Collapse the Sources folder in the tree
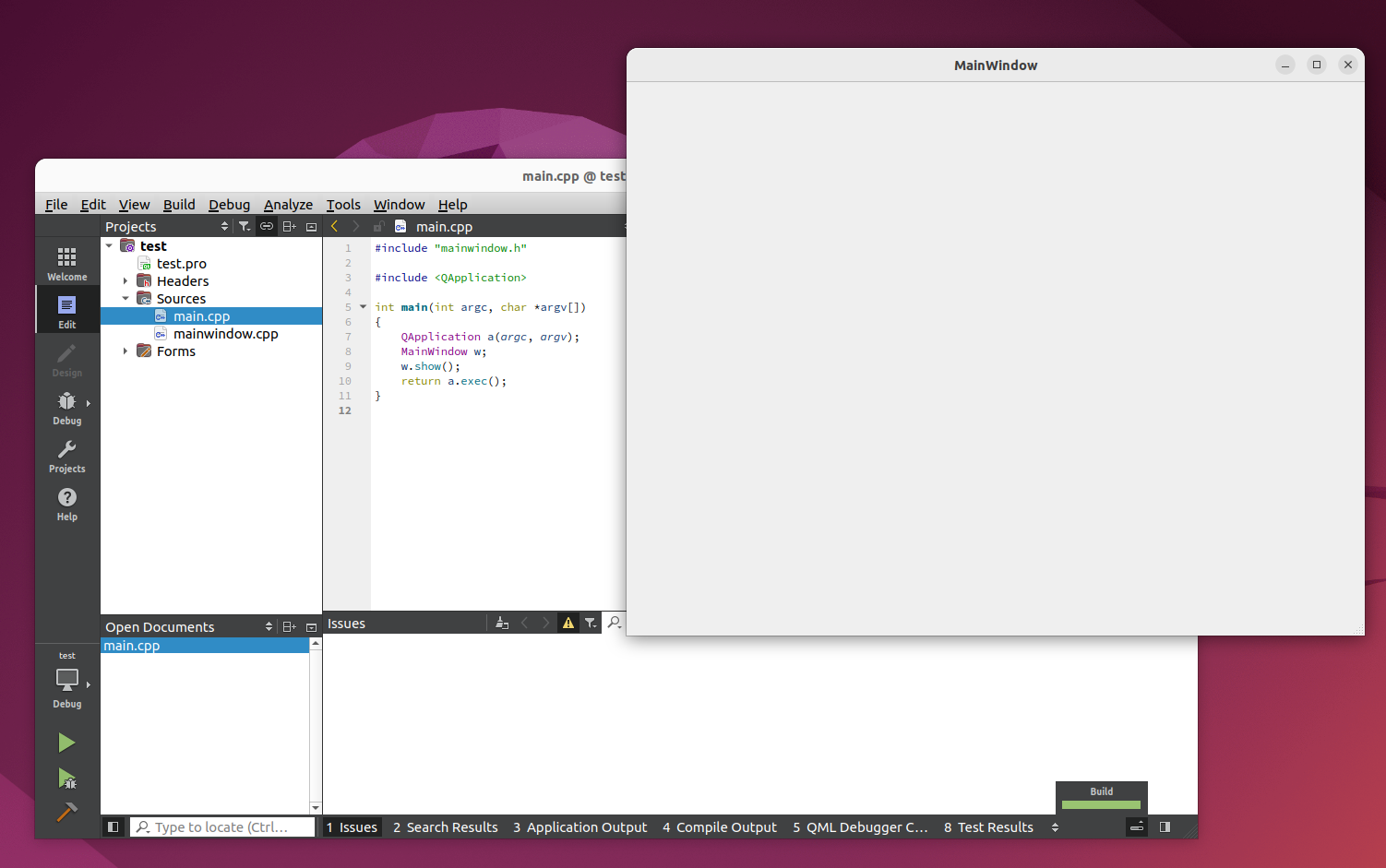1386x868 pixels. (x=125, y=299)
